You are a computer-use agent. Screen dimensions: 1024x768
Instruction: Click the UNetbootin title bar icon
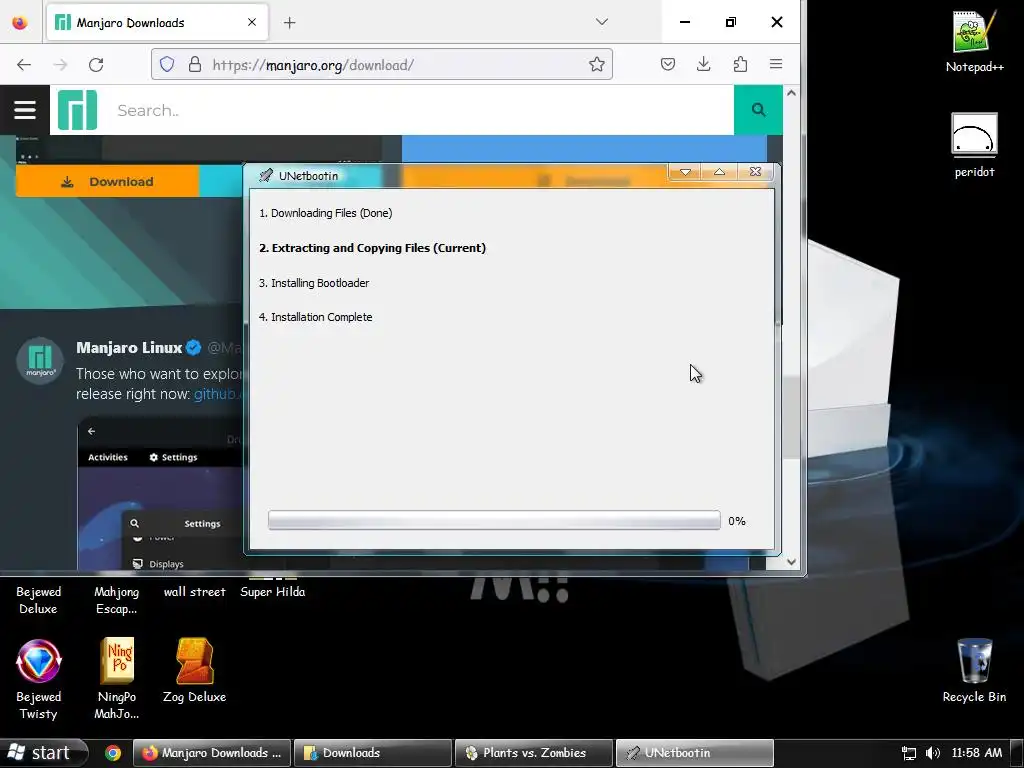[x=266, y=176]
